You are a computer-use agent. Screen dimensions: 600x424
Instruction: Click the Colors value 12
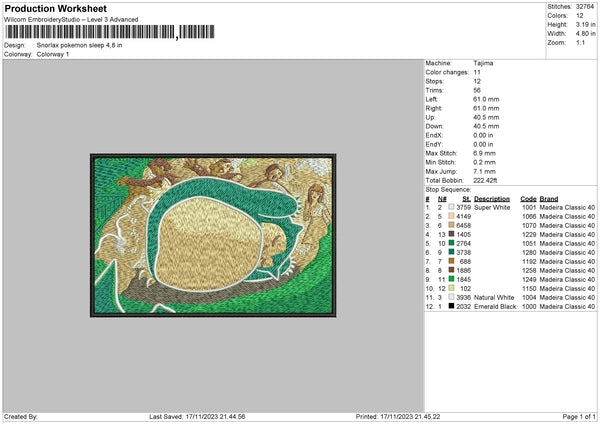click(580, 16)
